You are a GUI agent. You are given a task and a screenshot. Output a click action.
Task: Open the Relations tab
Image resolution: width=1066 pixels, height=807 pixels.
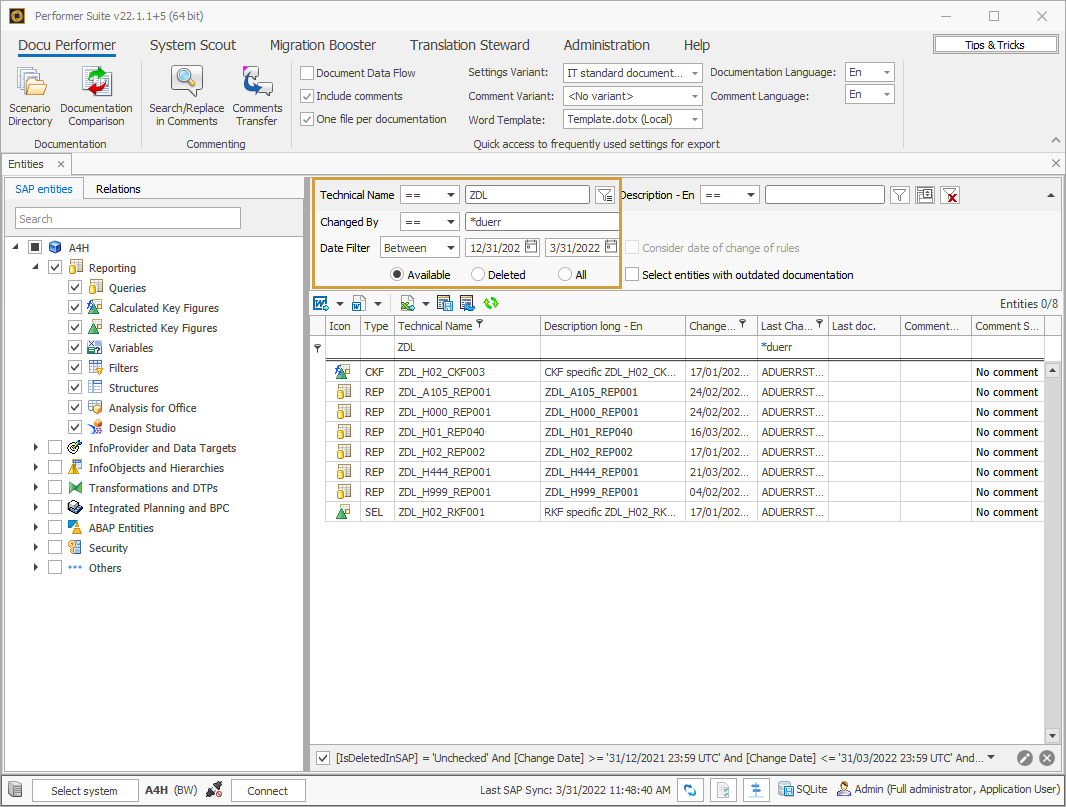coord(117,188)
